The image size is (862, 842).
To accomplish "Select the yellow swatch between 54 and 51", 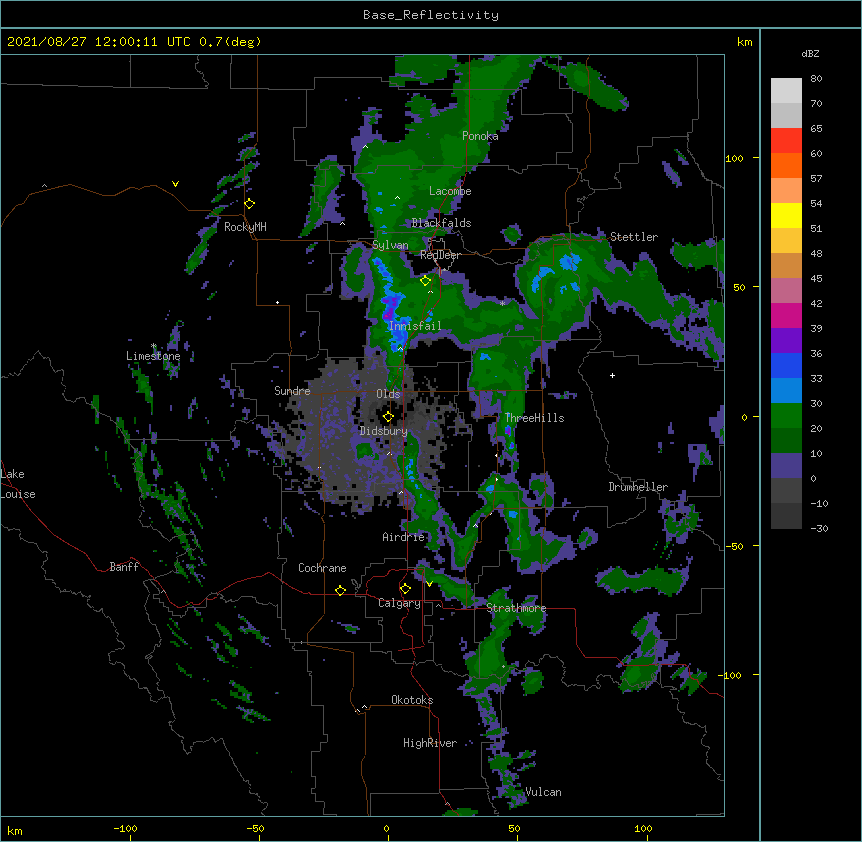I will 786,215.
